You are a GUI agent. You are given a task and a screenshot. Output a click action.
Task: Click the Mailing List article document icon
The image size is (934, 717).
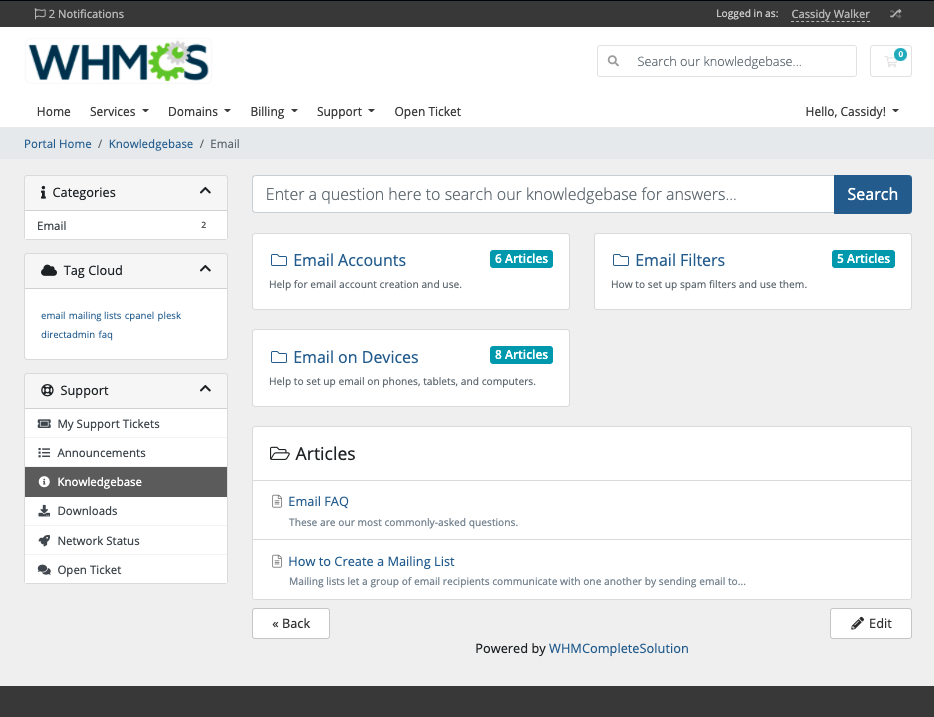pyautogui.click(x=276, y=561)
